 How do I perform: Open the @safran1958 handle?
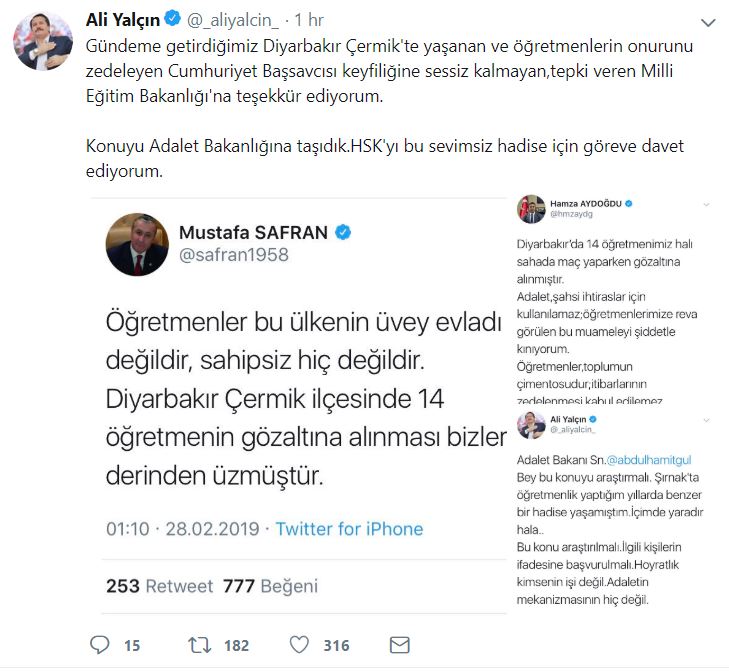(x=234, y=255)
